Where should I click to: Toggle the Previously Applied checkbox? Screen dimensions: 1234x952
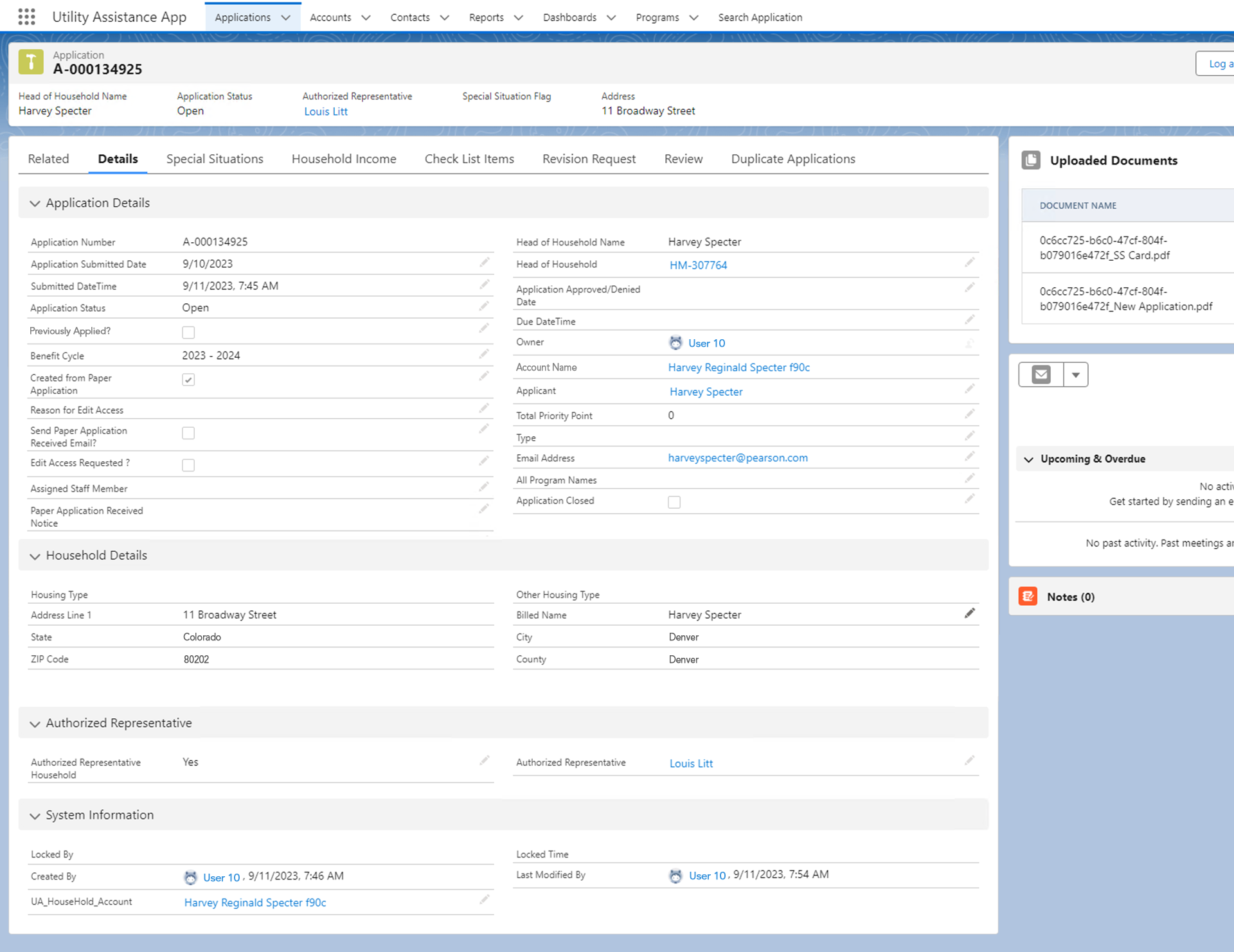click(188, 332)
